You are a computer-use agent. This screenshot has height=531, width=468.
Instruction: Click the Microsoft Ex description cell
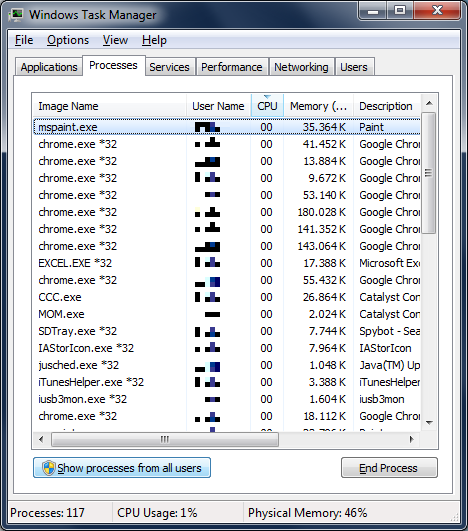point(389,263)
